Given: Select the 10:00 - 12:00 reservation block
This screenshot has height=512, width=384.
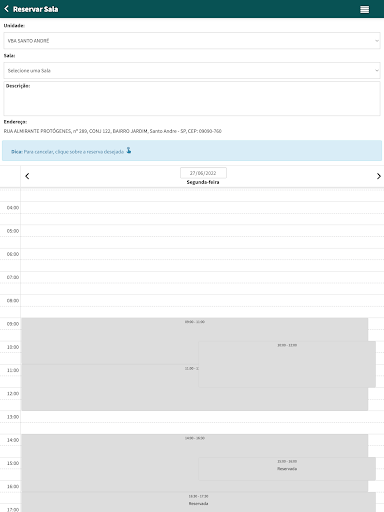Looking at the screenshot, I should pos(287,364).
